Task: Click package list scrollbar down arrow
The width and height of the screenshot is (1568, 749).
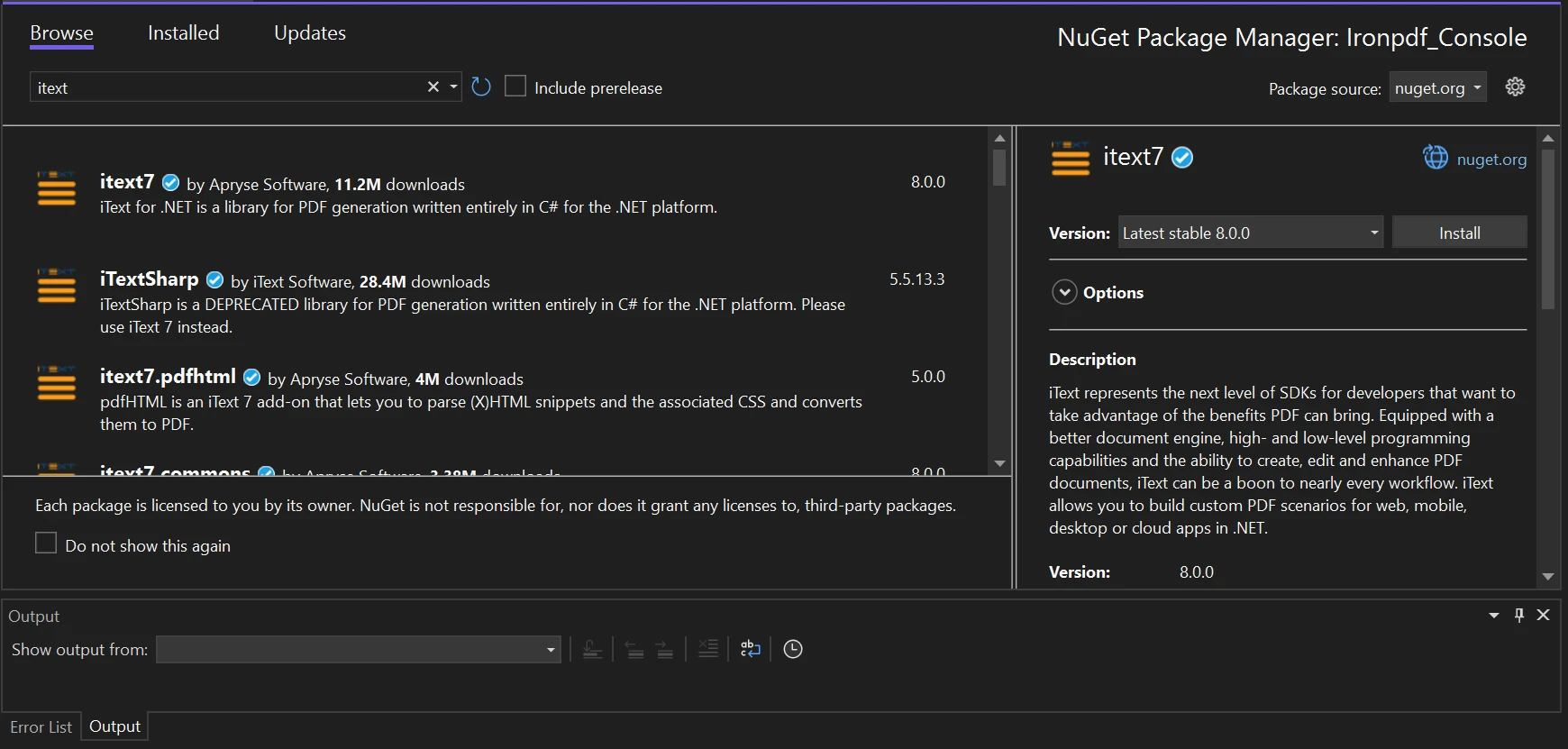Action: (999, 463)
